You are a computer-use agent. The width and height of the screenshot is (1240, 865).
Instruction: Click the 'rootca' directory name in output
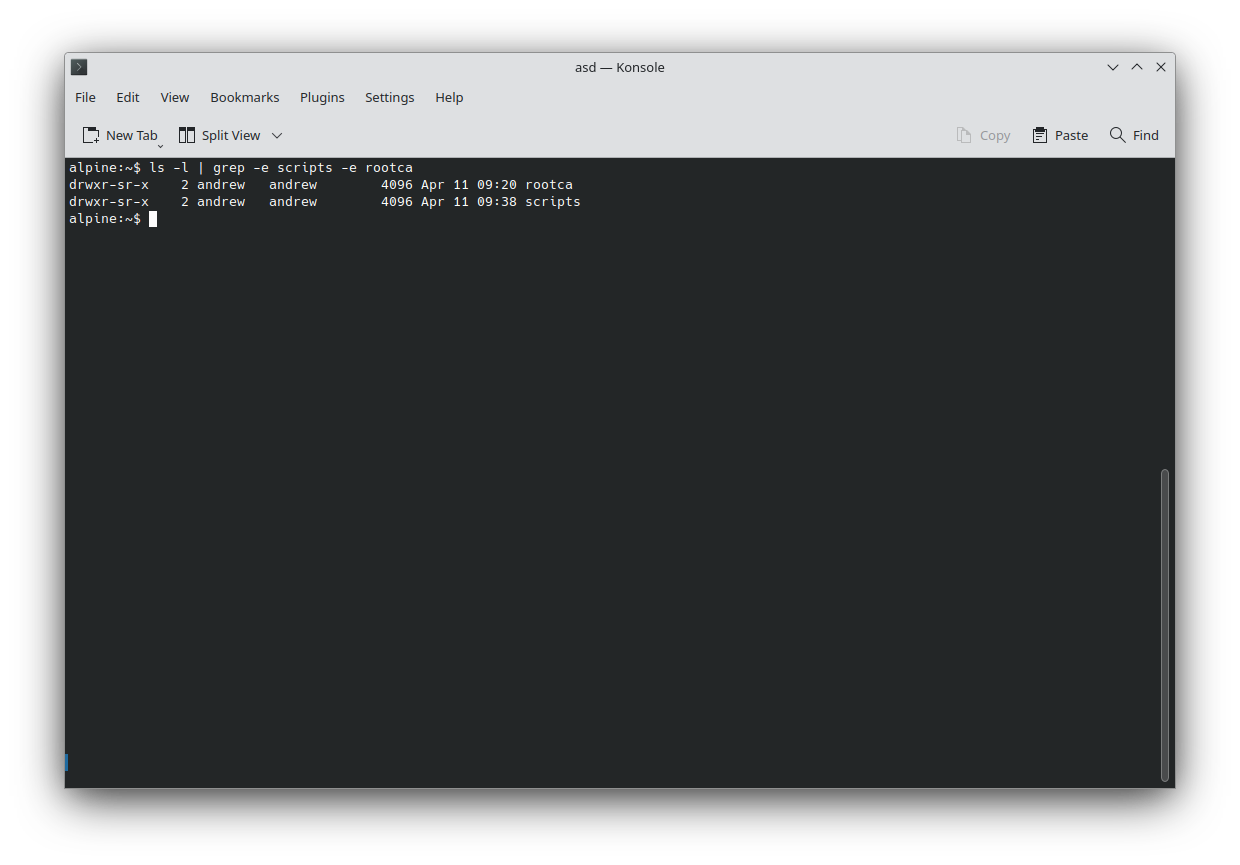click(x=549, y=185)
